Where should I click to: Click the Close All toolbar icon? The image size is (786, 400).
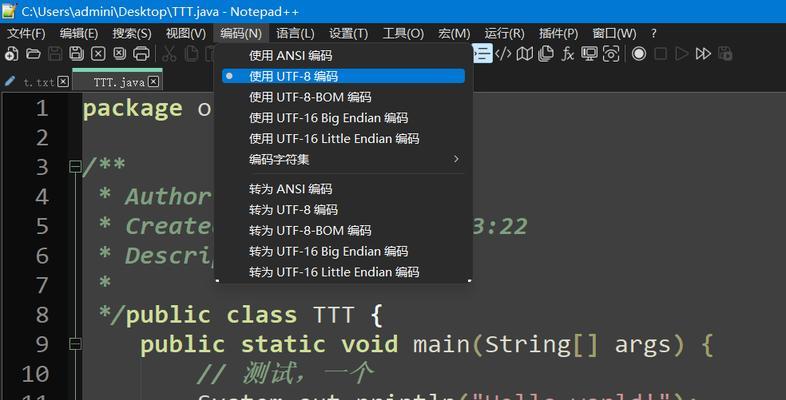(119, 54)
